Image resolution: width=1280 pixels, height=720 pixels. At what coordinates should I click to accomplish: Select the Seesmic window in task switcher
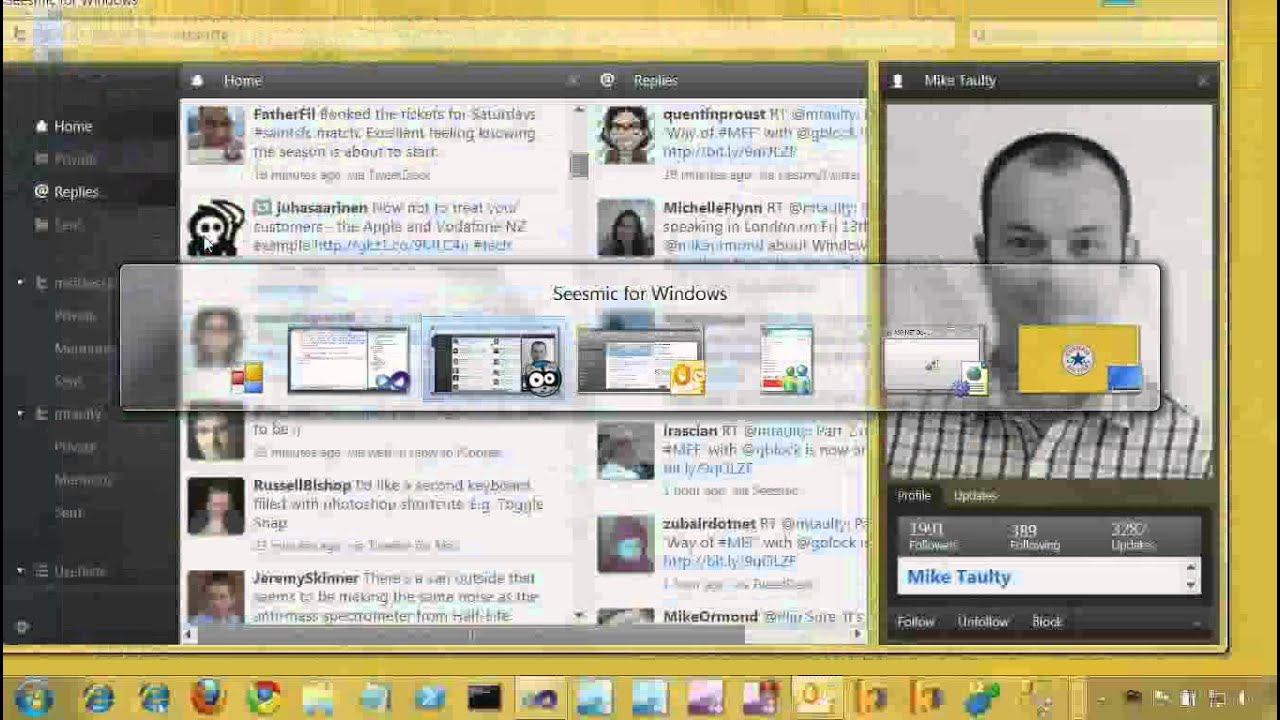tap(494, 358)
